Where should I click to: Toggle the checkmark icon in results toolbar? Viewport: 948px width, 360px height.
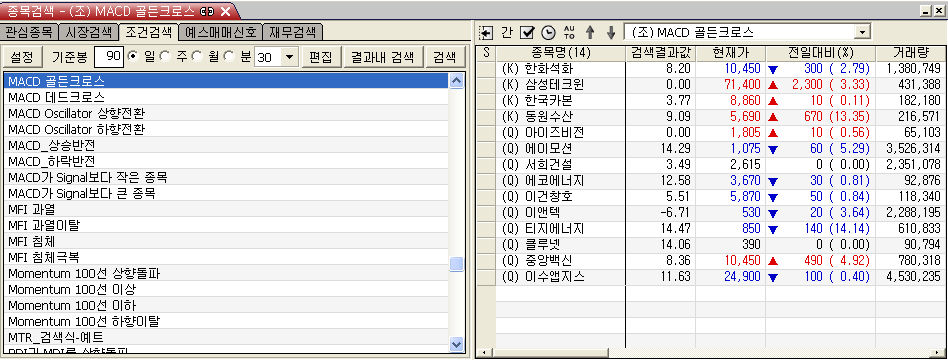point(527,32)
